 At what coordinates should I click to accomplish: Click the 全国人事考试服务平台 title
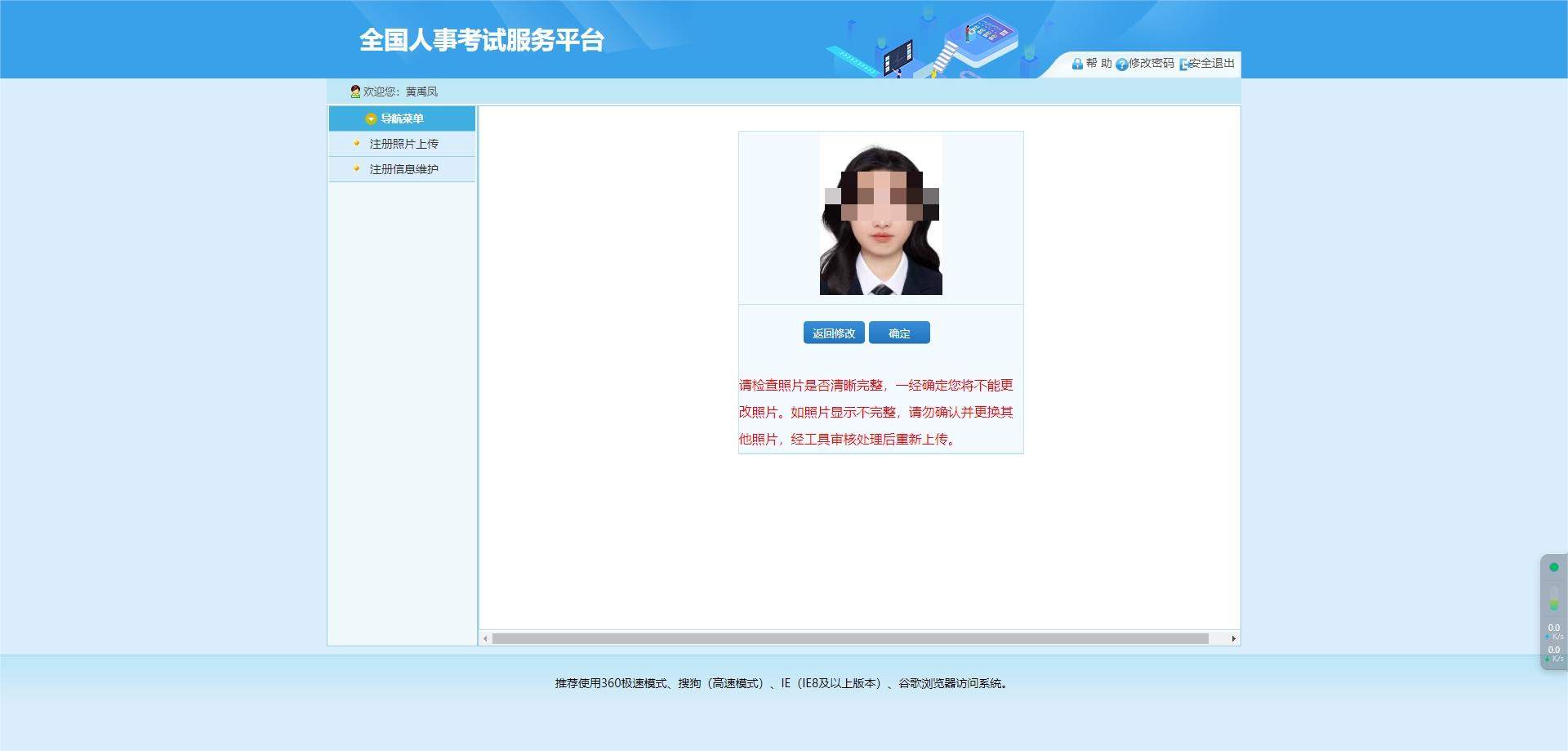482,40
